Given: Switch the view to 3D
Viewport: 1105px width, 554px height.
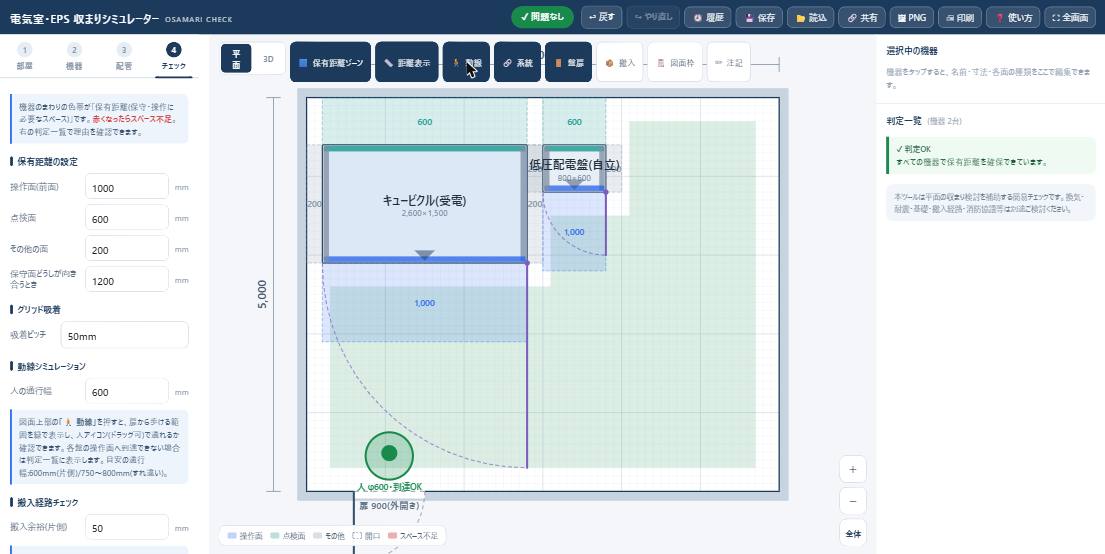Looking at the screenshot, I should click(268, 59).
